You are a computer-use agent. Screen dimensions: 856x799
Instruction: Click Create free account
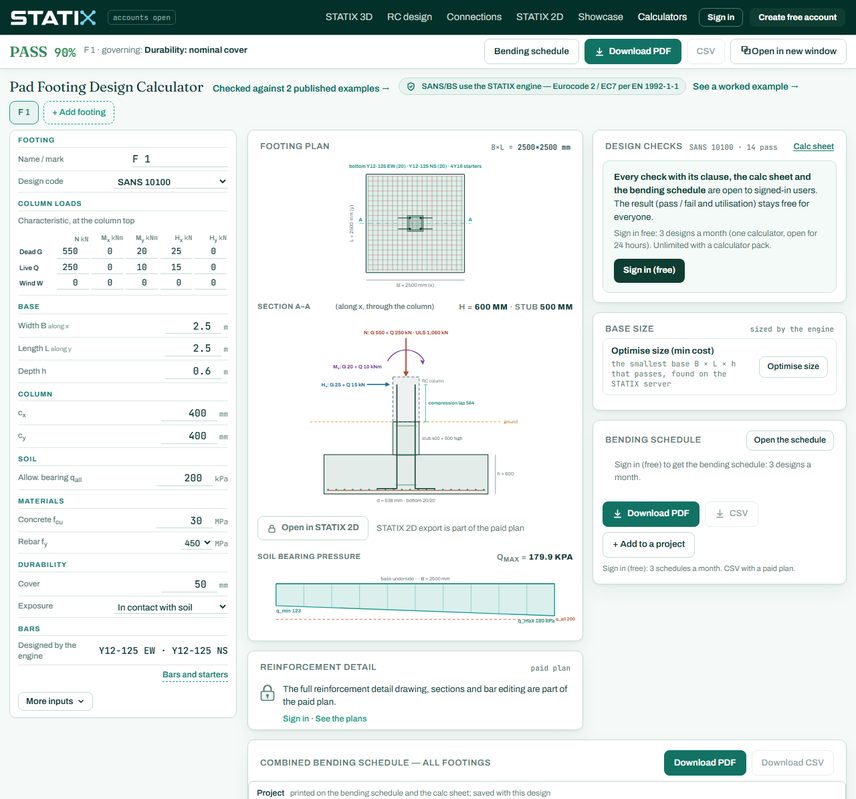[x=797, y=17]
